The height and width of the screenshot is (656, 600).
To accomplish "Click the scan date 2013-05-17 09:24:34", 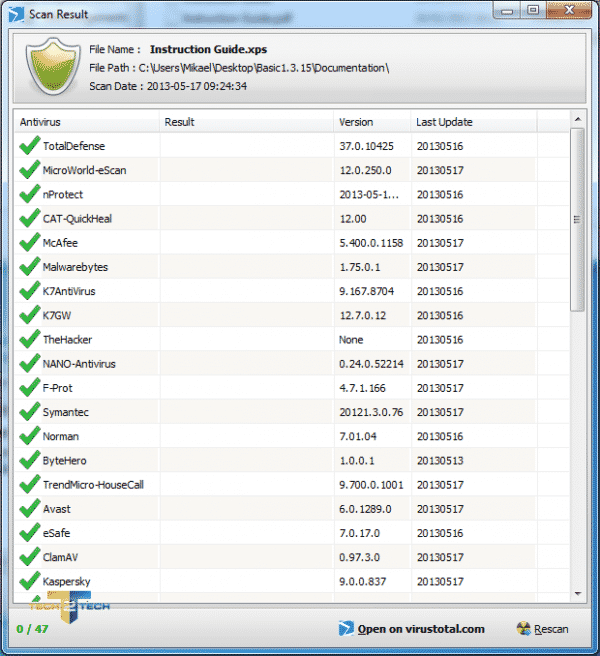I will pos(197,86).
